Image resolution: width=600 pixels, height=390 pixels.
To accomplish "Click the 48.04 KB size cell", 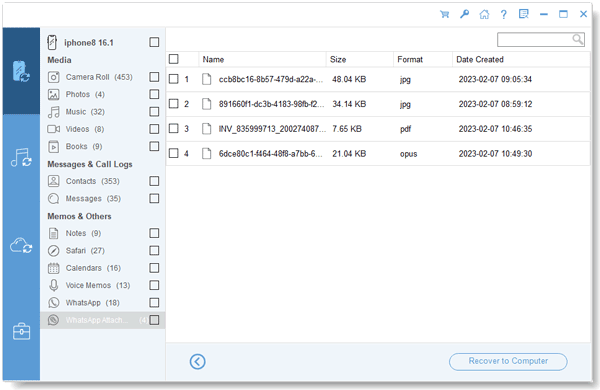I will tap(349, 79).
